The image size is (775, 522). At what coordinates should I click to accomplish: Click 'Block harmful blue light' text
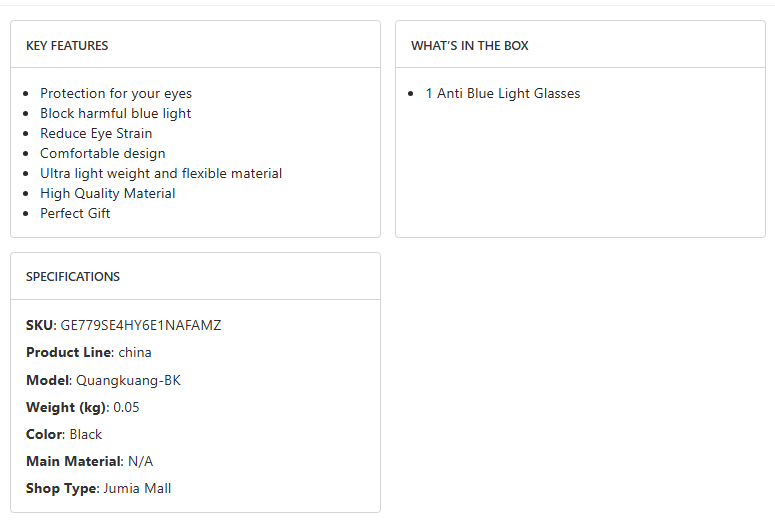pos(115,113)
